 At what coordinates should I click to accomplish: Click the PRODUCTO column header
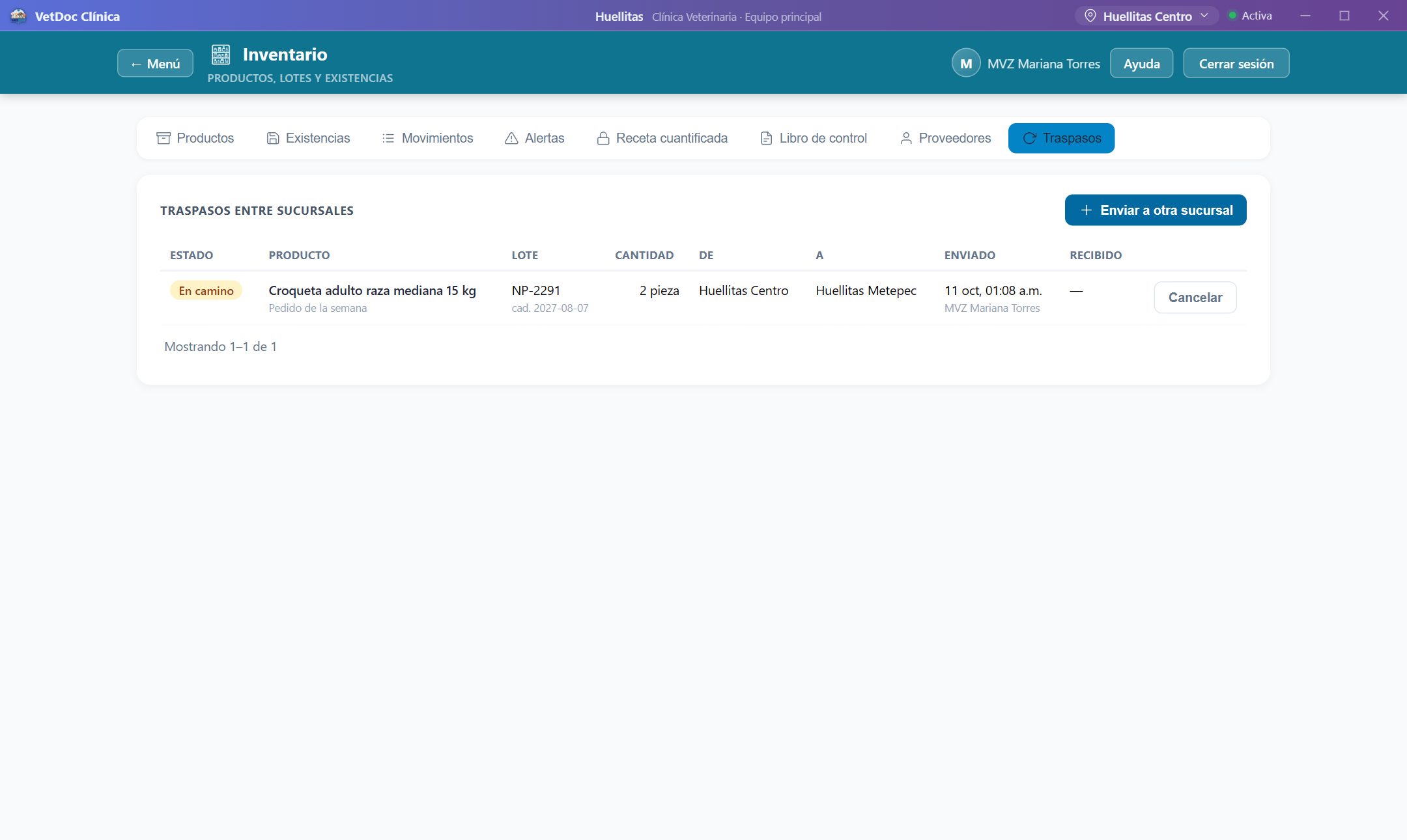pos(299,255)
